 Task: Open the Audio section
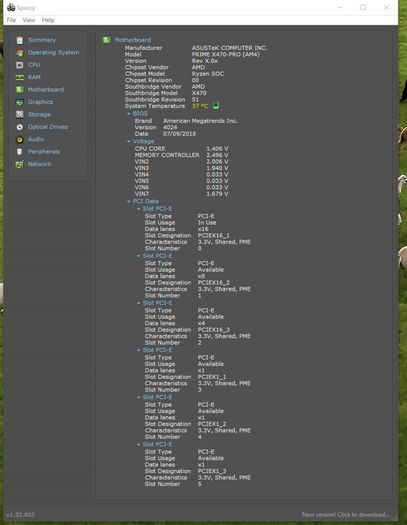tap(36, 139)
